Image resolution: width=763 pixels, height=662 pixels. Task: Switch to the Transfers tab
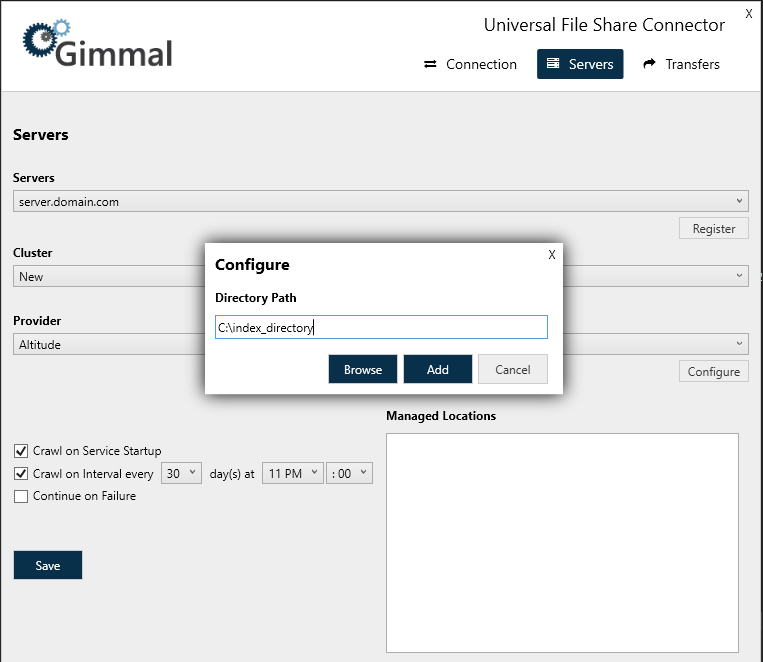(681, 64)
